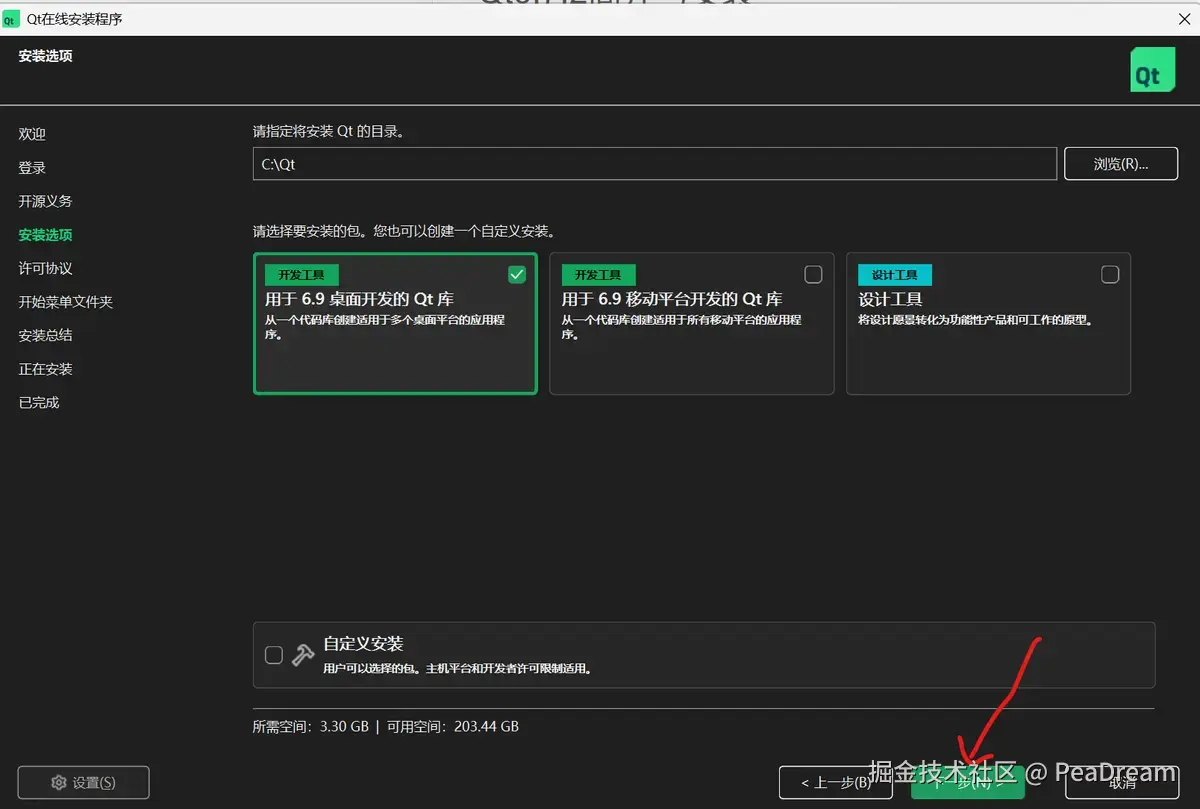Image resolution: width=1200 pixels, height=809 pixels.
Task: Click the C:\Qt install directory field
Action: [655, 164]
